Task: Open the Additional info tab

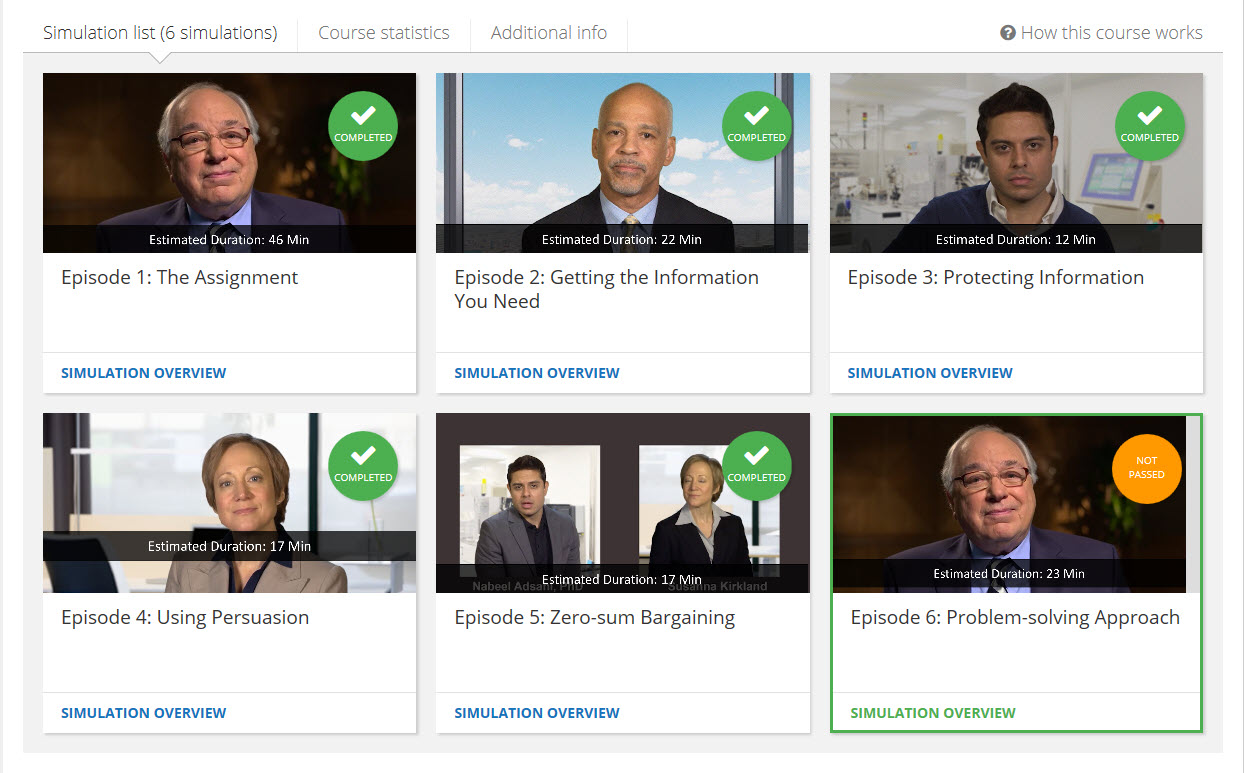Action: tap(549, 33)
